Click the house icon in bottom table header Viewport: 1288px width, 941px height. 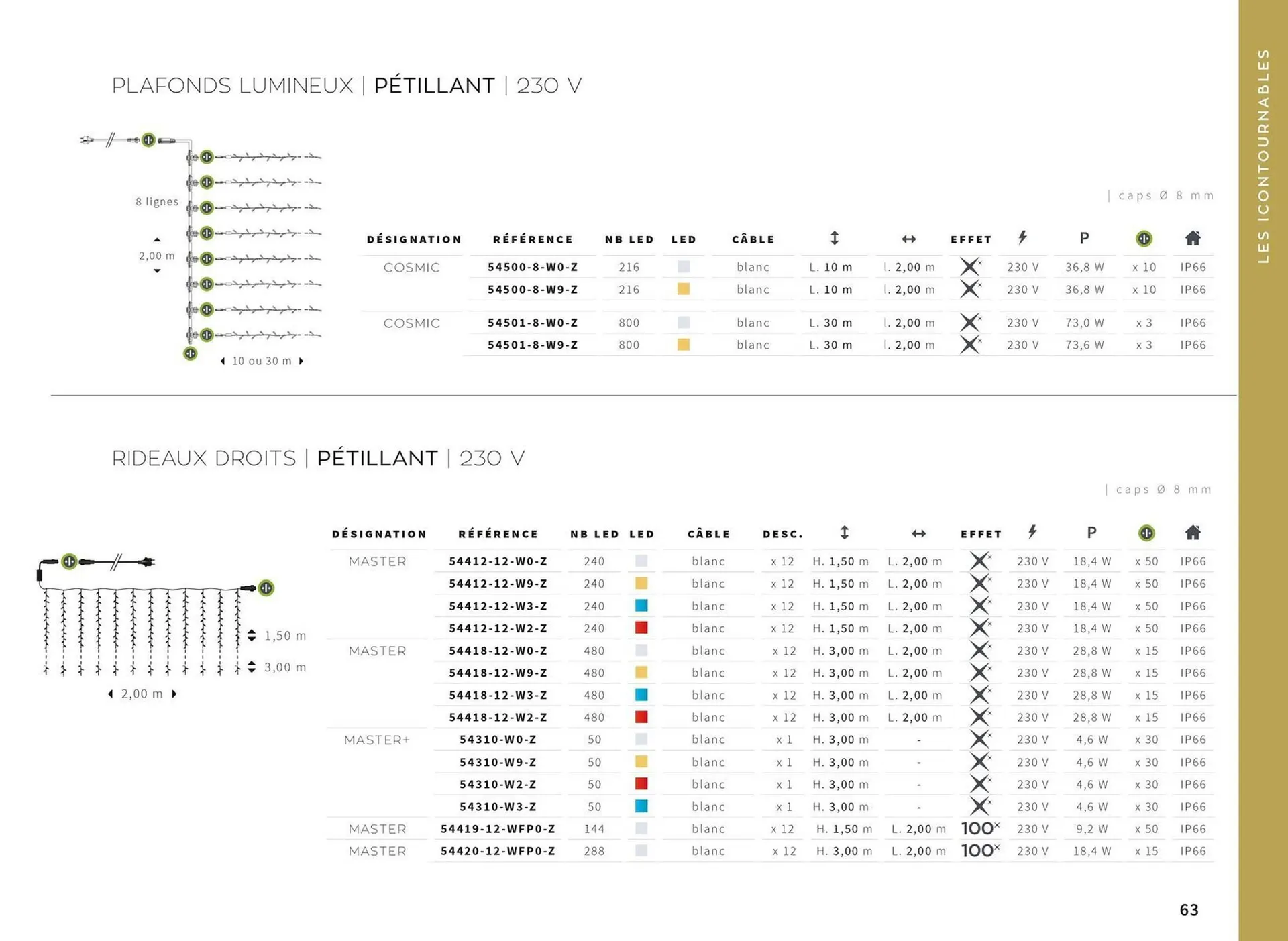point(1193,533)
